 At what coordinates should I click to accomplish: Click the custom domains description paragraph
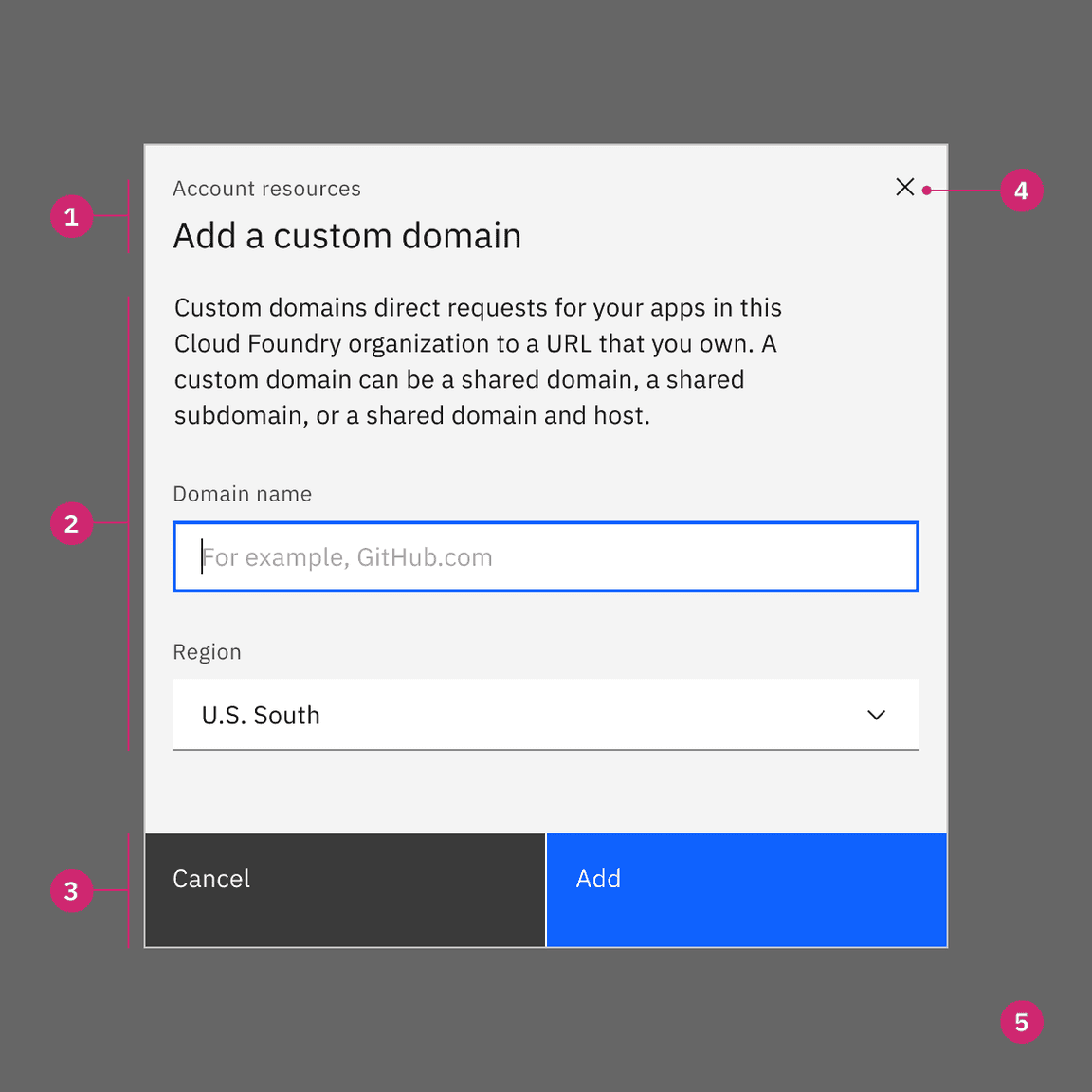478,361
